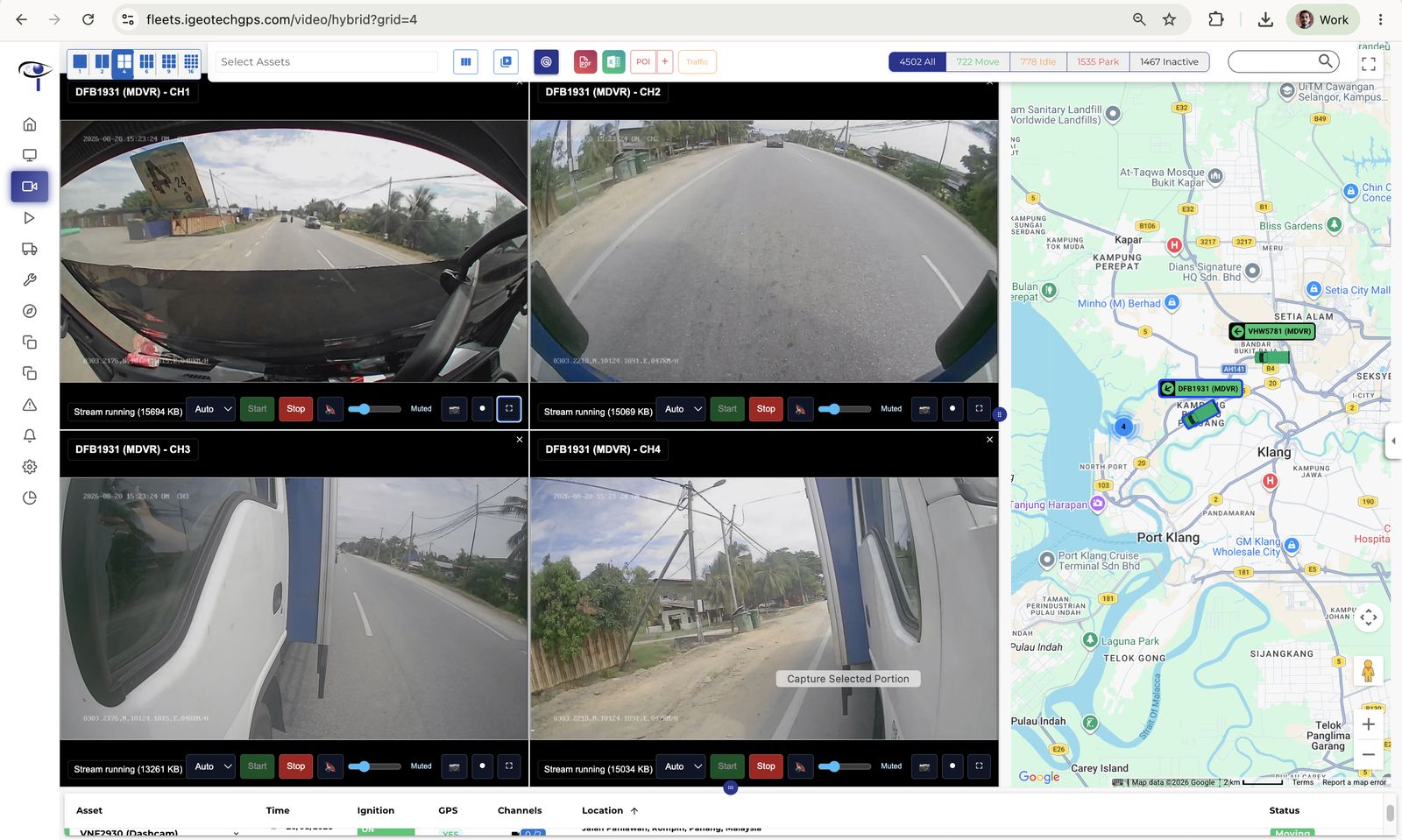Viewport: 1402px width, 840px height.
Task: Toggle recording on the CH4 stream
Action: pos(952,766)
